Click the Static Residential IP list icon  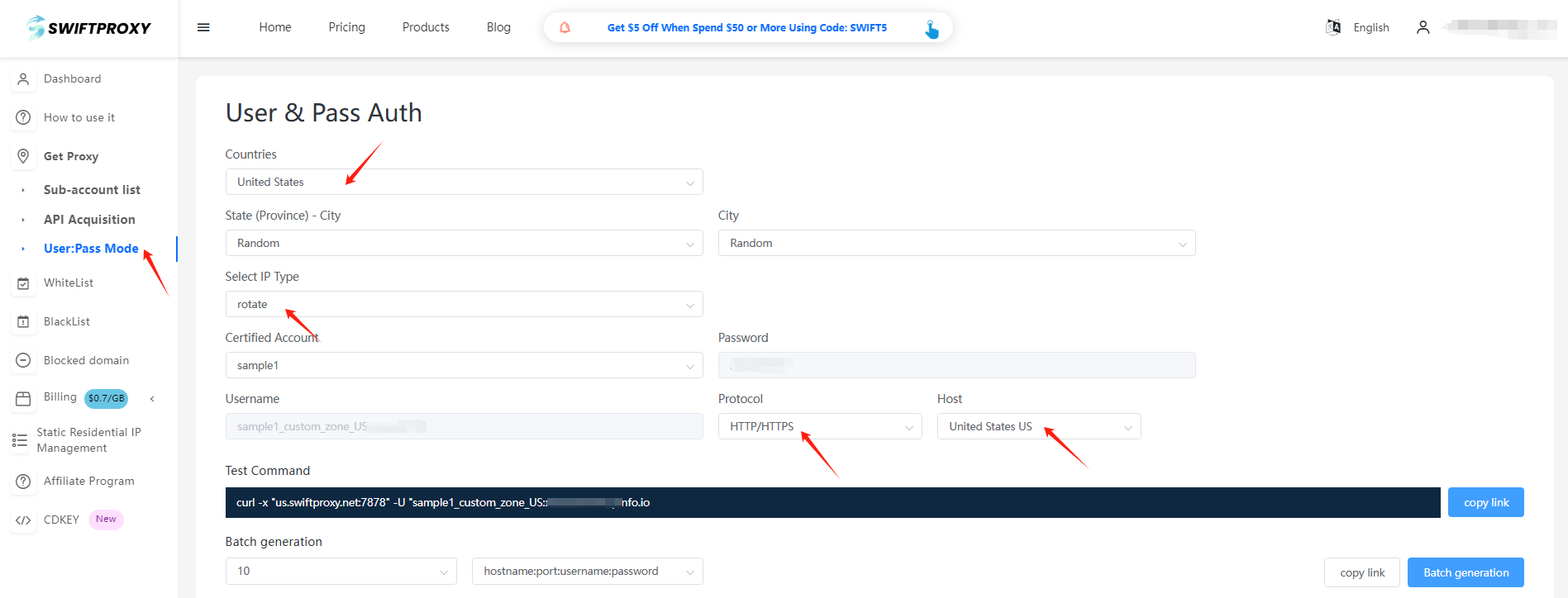tap(20, 440)
